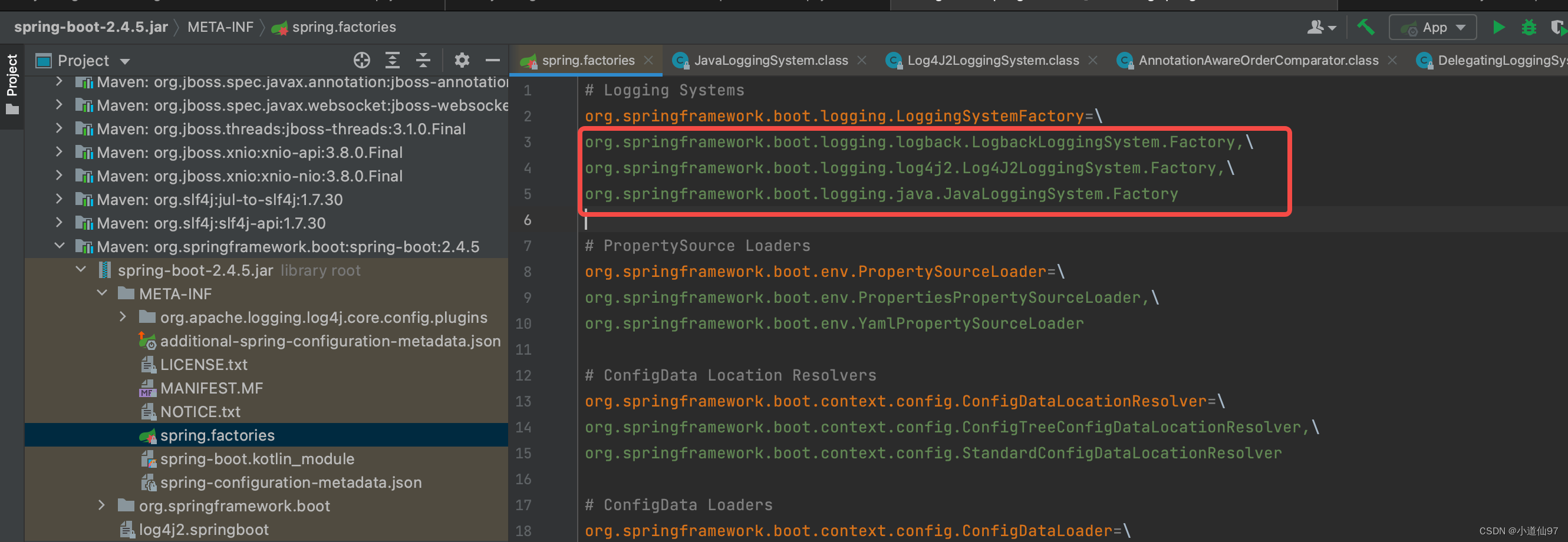Screen dimensions: 1568x542
Task: Expand the jboss-threads:3.1.0.Final library
Action: (x=58, y=128)
